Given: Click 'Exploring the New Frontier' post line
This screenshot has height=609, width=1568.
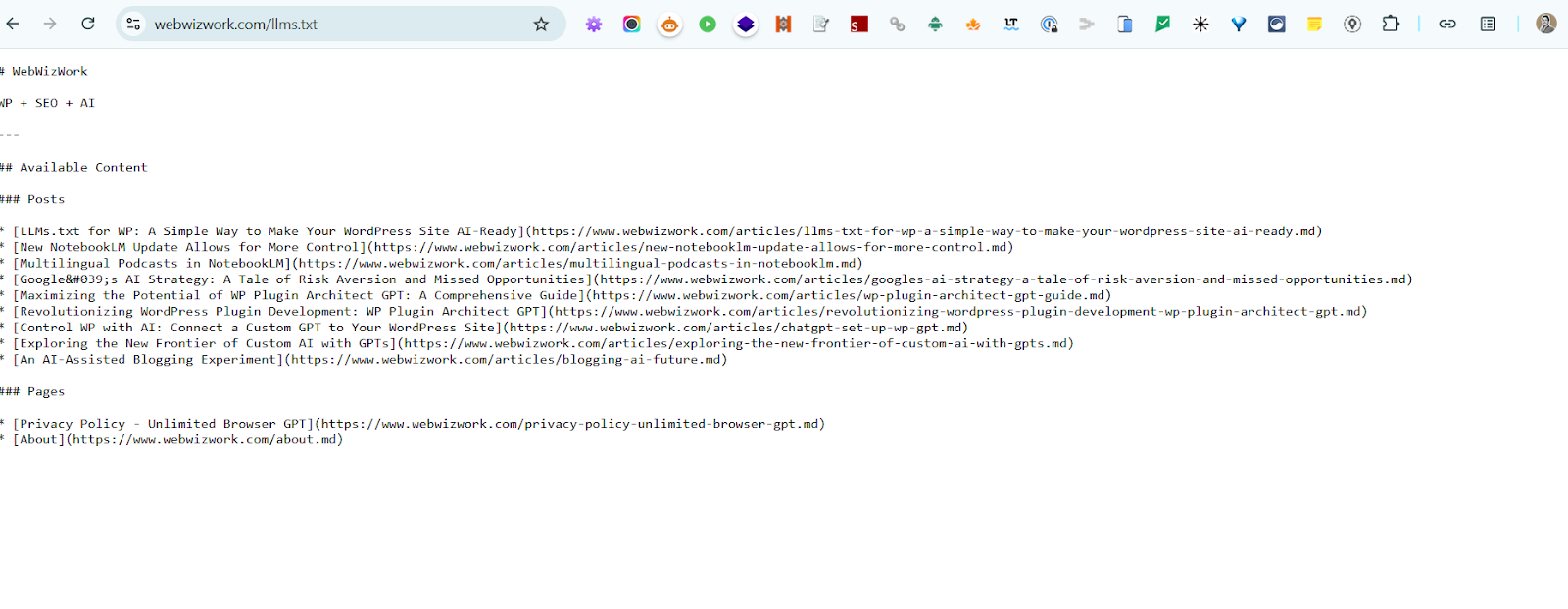Looking at the screenshot, I should click(537, 343).
